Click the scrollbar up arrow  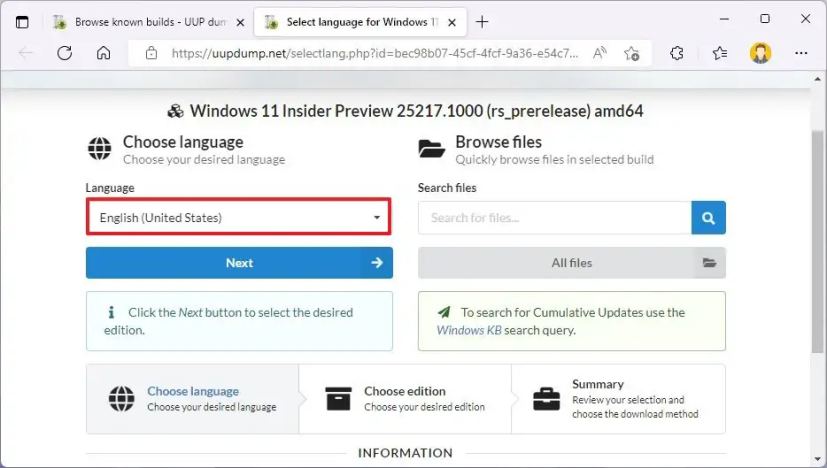[818, 79]
